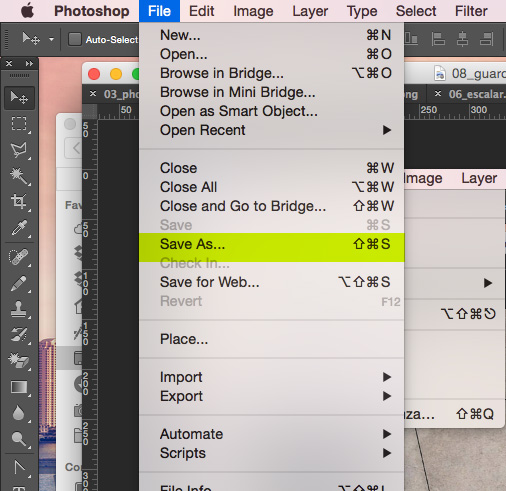Select the Zoom tool

(x=19, y=439)
